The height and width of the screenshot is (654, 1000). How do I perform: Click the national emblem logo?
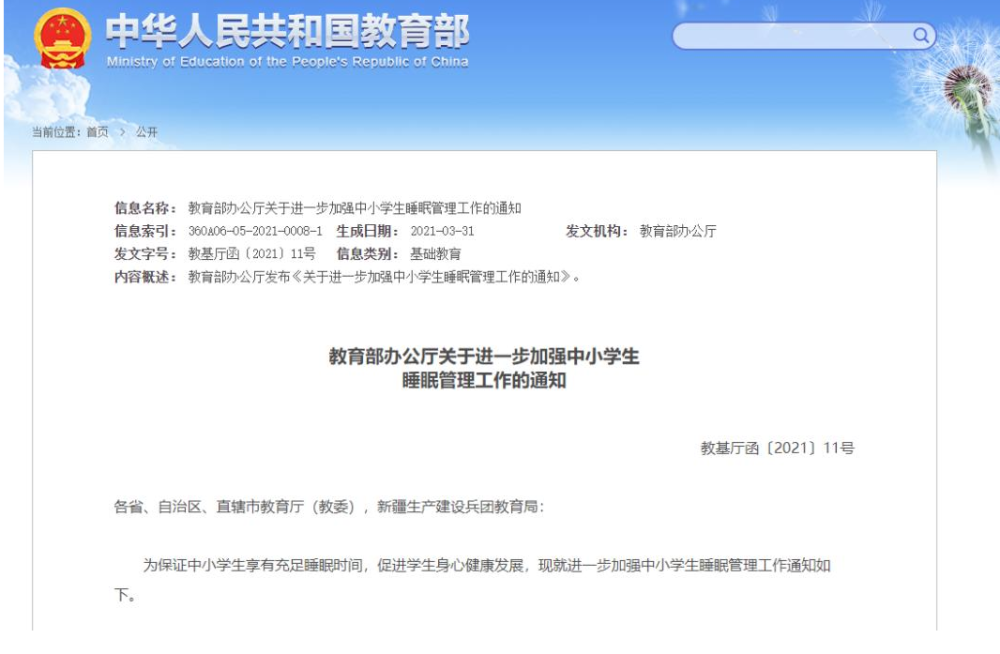(62, 38)
